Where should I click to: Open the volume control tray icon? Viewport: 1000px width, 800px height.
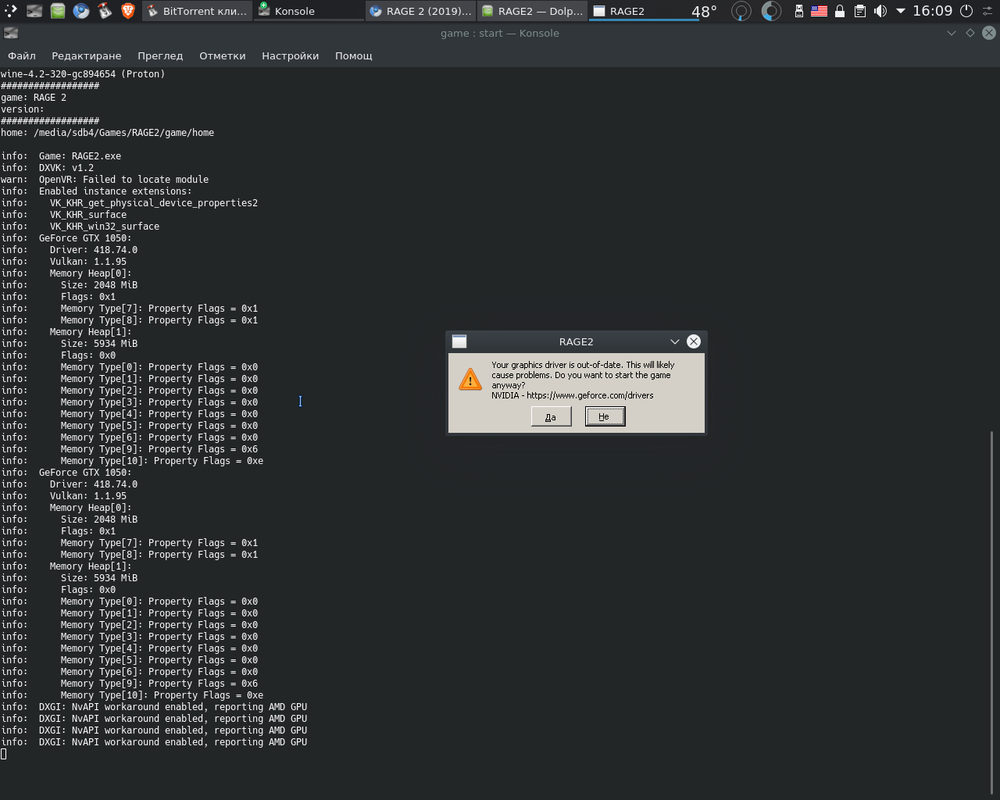[880, 11]
